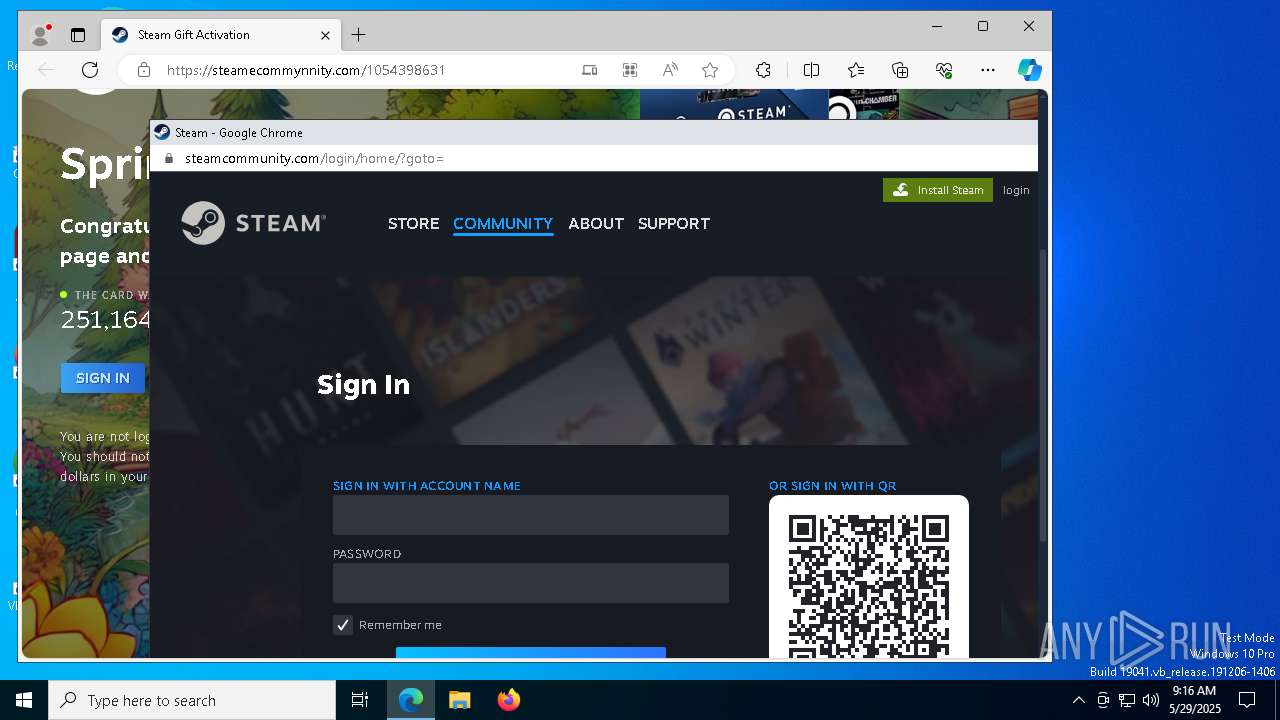Open the Favorites list icon
The width and height of the screenshot is (1280, 720).
(x=856, y=70)
